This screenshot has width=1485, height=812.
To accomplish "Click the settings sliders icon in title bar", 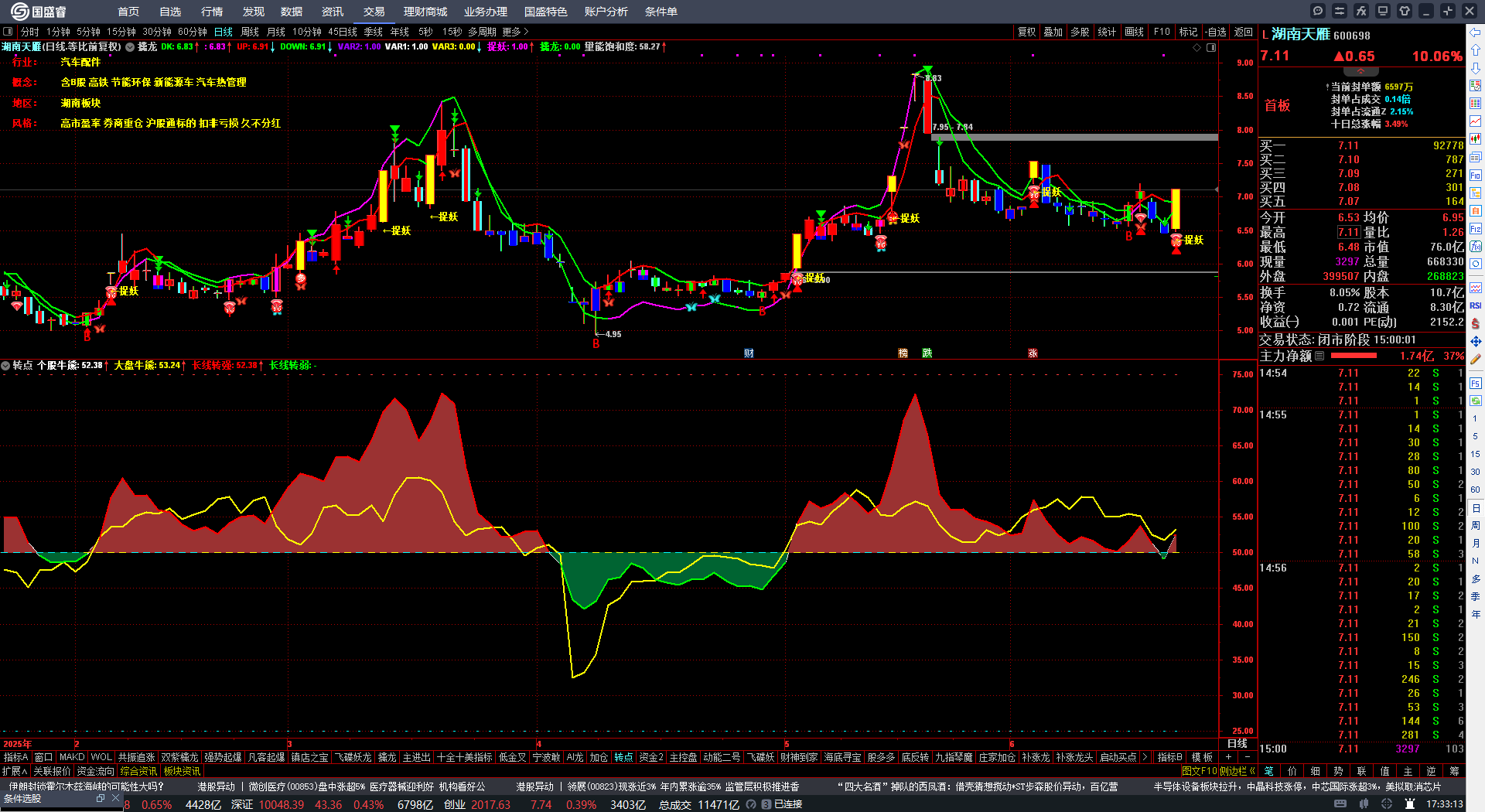I will (x=1340, y=11).
